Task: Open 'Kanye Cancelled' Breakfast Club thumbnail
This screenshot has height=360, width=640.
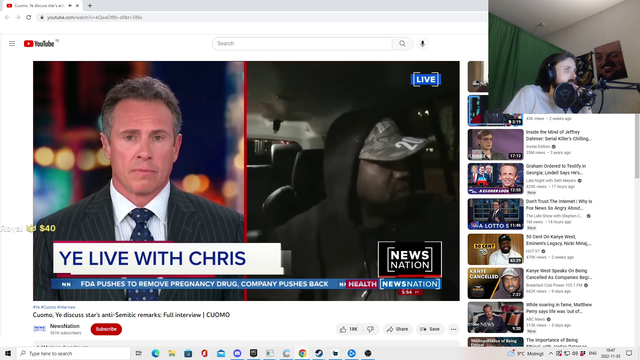Action: [x=496, y=283]
